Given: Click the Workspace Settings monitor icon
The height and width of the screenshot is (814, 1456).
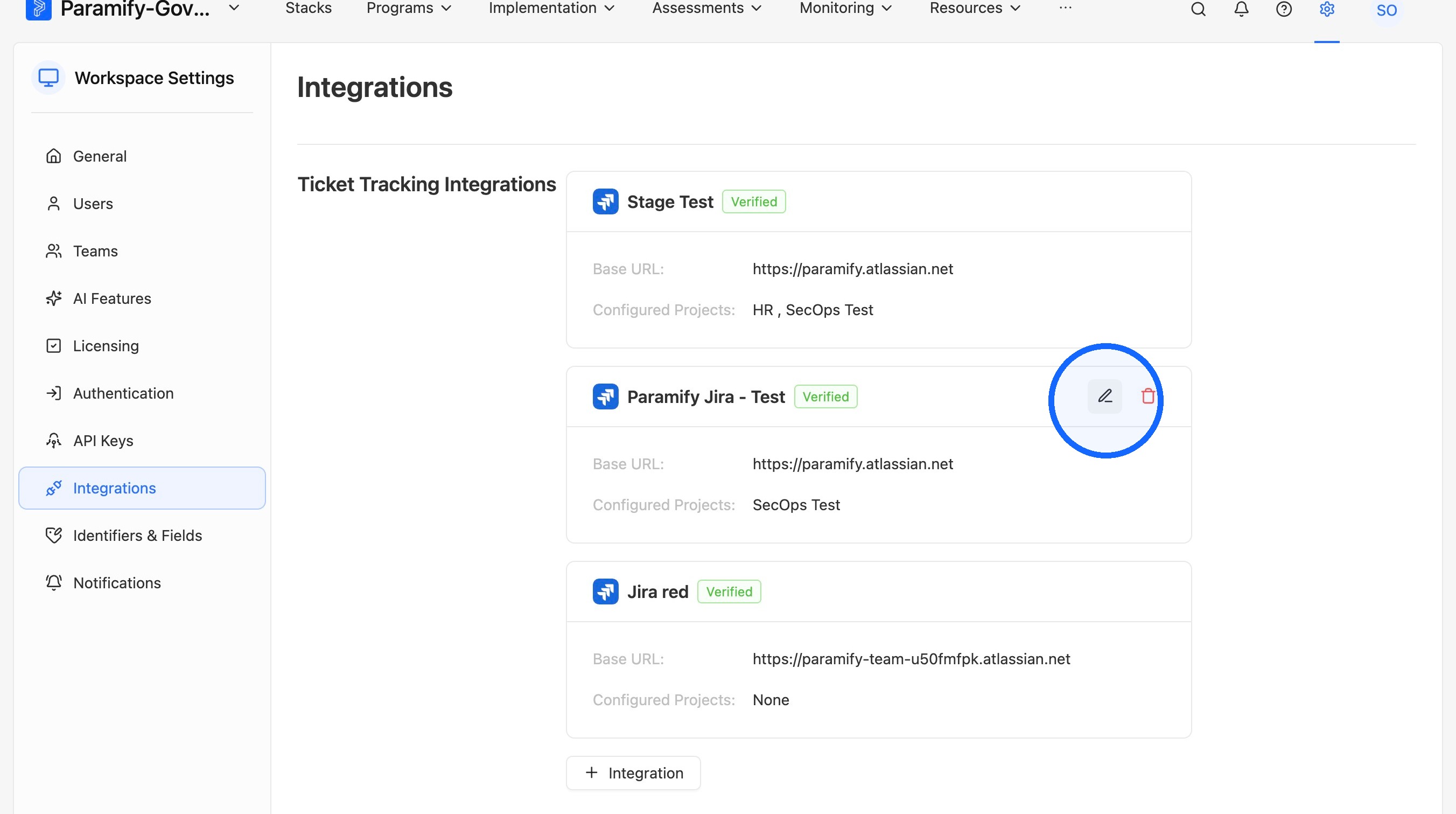Looking at the screenshot, I should coord(48,78).
